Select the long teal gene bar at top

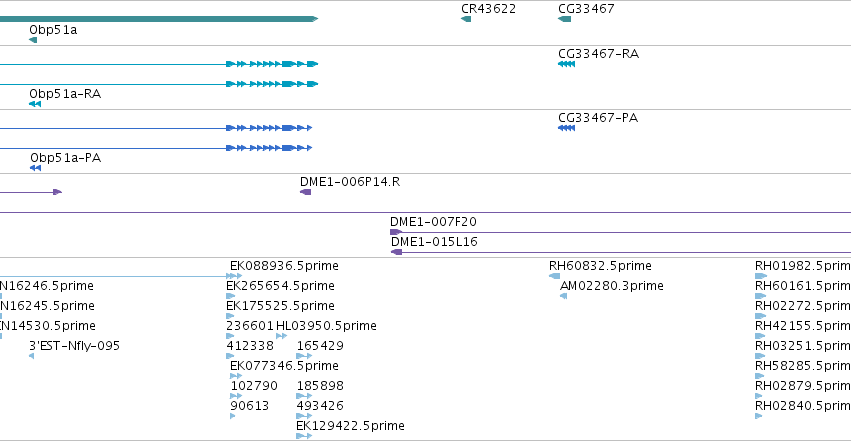point(158,19)
